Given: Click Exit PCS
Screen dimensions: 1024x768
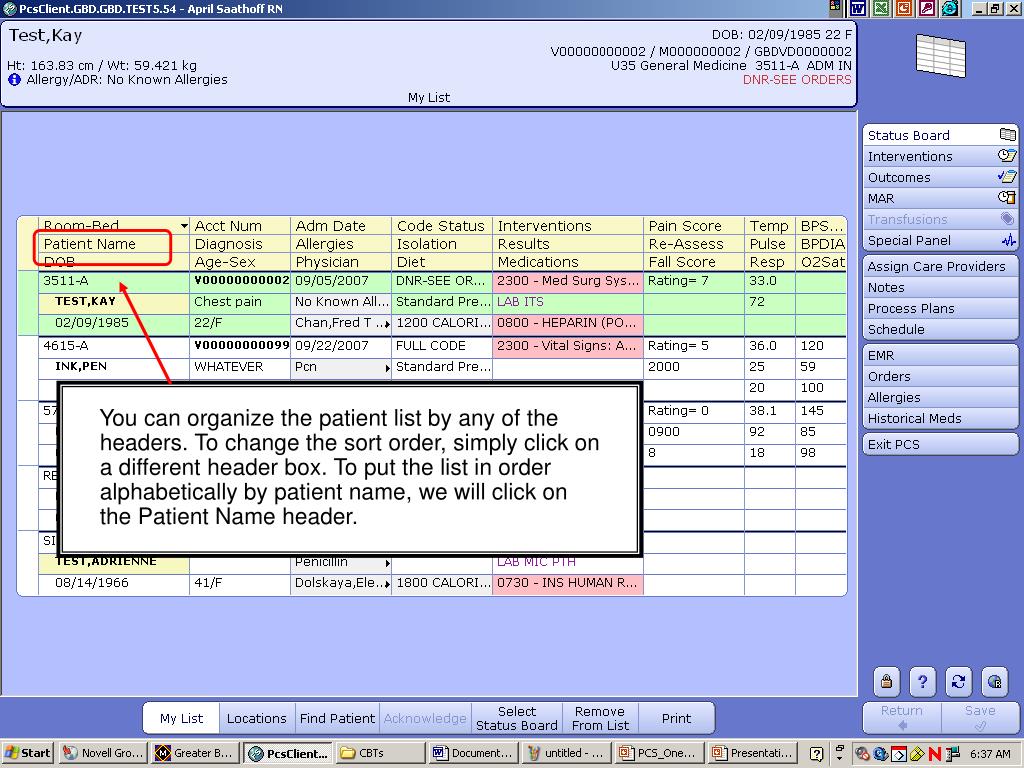Looking at the screenshot, I should pyautogui.click(x=940, y=444).
